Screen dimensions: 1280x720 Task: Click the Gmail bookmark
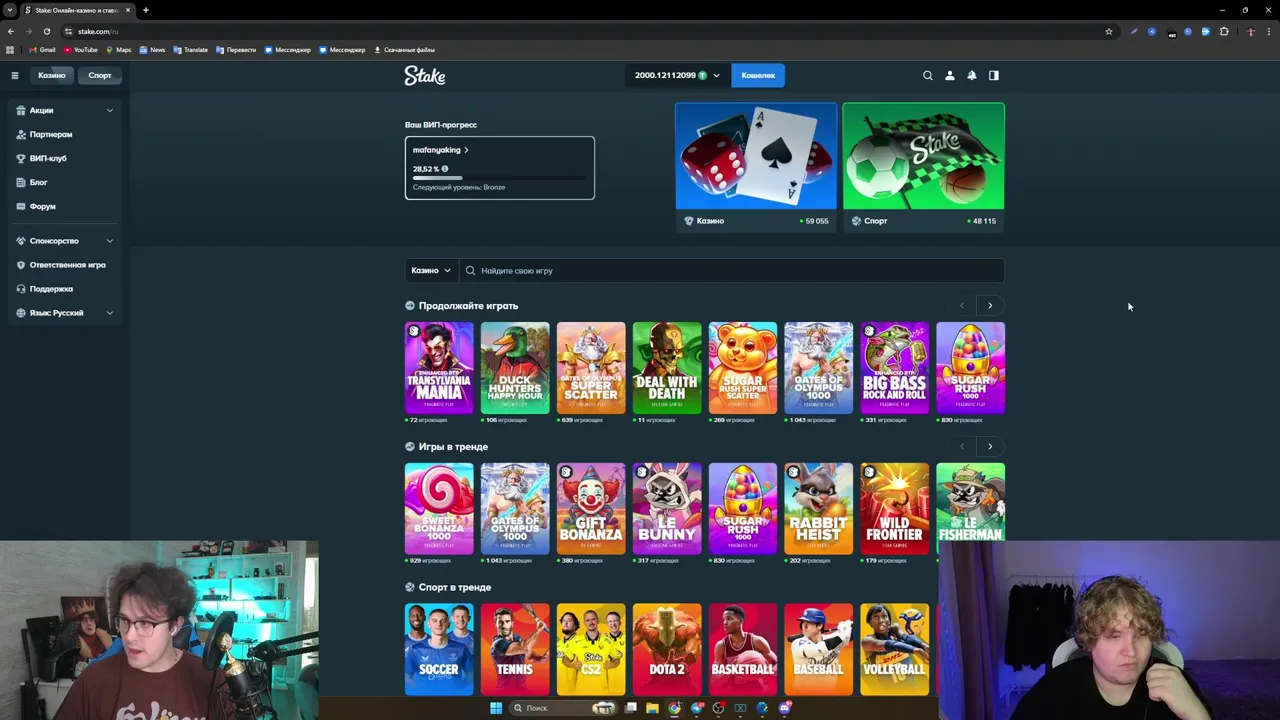(x=42, y=49)
